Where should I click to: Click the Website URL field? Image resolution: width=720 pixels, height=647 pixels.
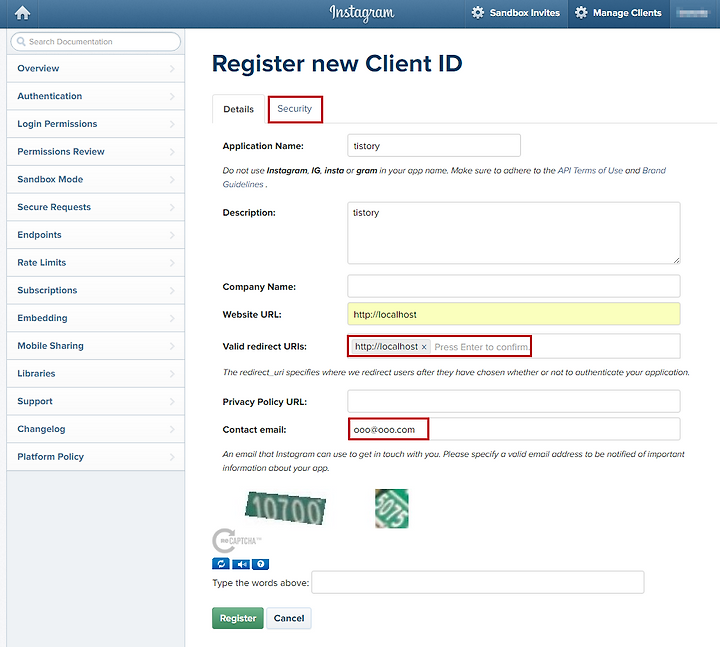(x=514, y=315)
